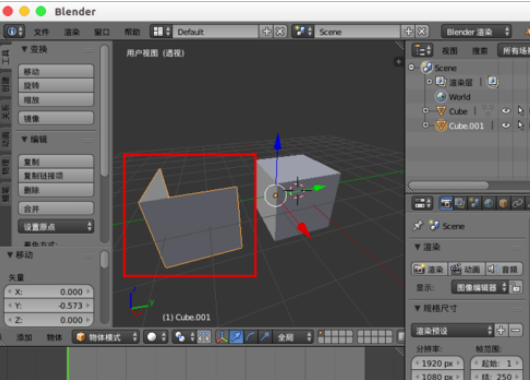
Task: Click the red X axis gizmo arrow
Action: coord(304,230)
